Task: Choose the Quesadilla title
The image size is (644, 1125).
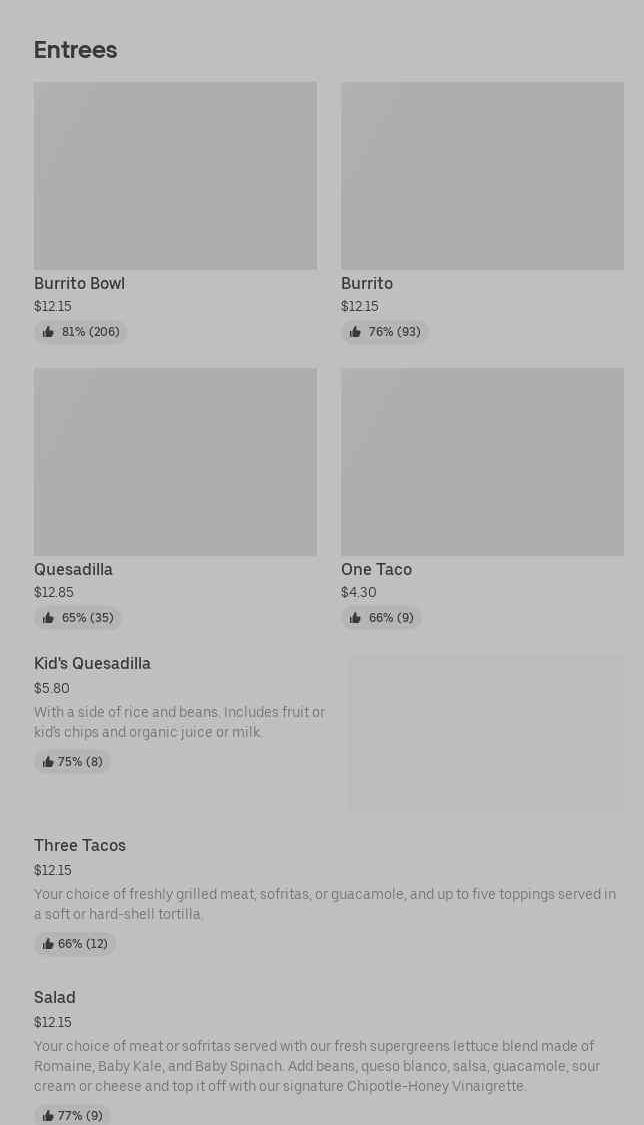Action: 73,570
